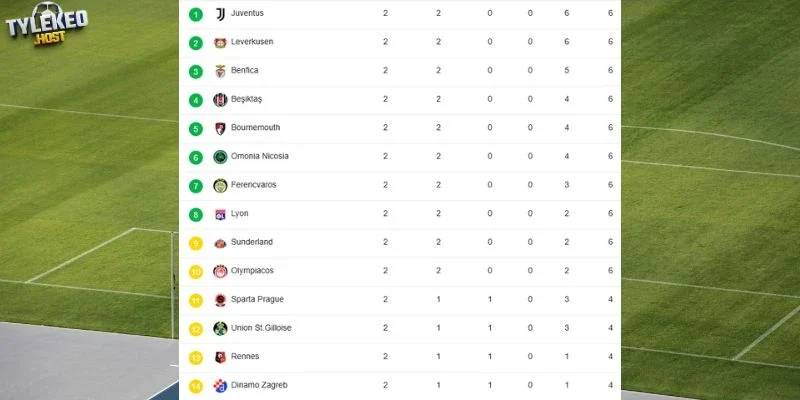Open the Union St.Gilloise team link
Screen dimensions: 800x400
[261, 328]
